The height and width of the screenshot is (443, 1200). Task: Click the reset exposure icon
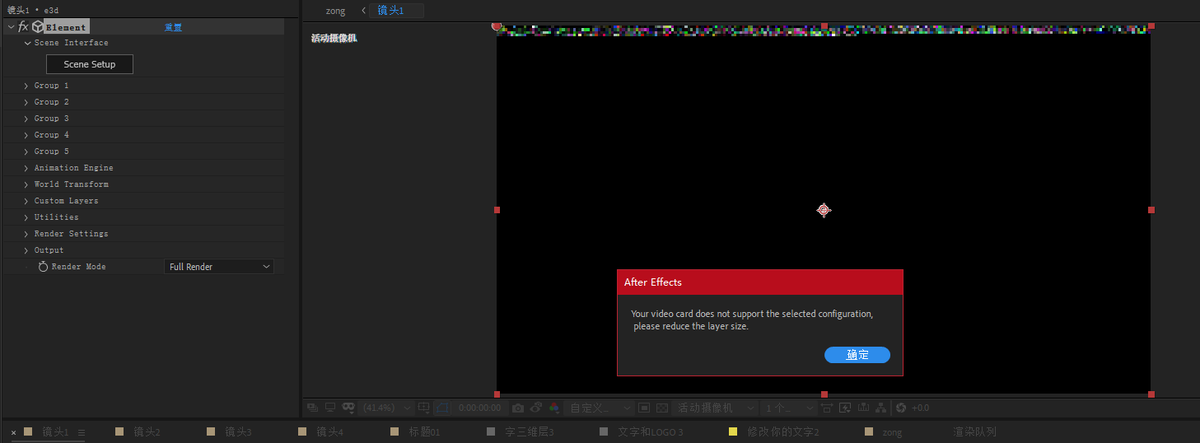(x=901, y=408)
